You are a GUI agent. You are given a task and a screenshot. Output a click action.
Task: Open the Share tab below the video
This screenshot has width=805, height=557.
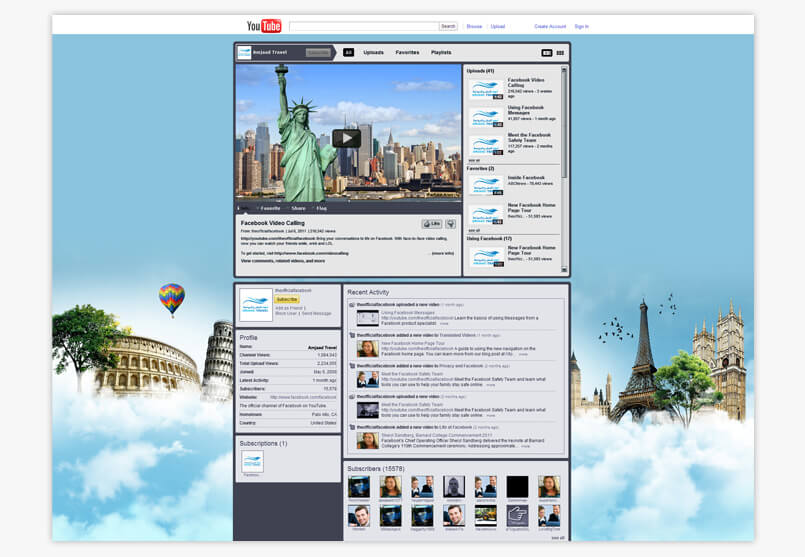(298, 208)
